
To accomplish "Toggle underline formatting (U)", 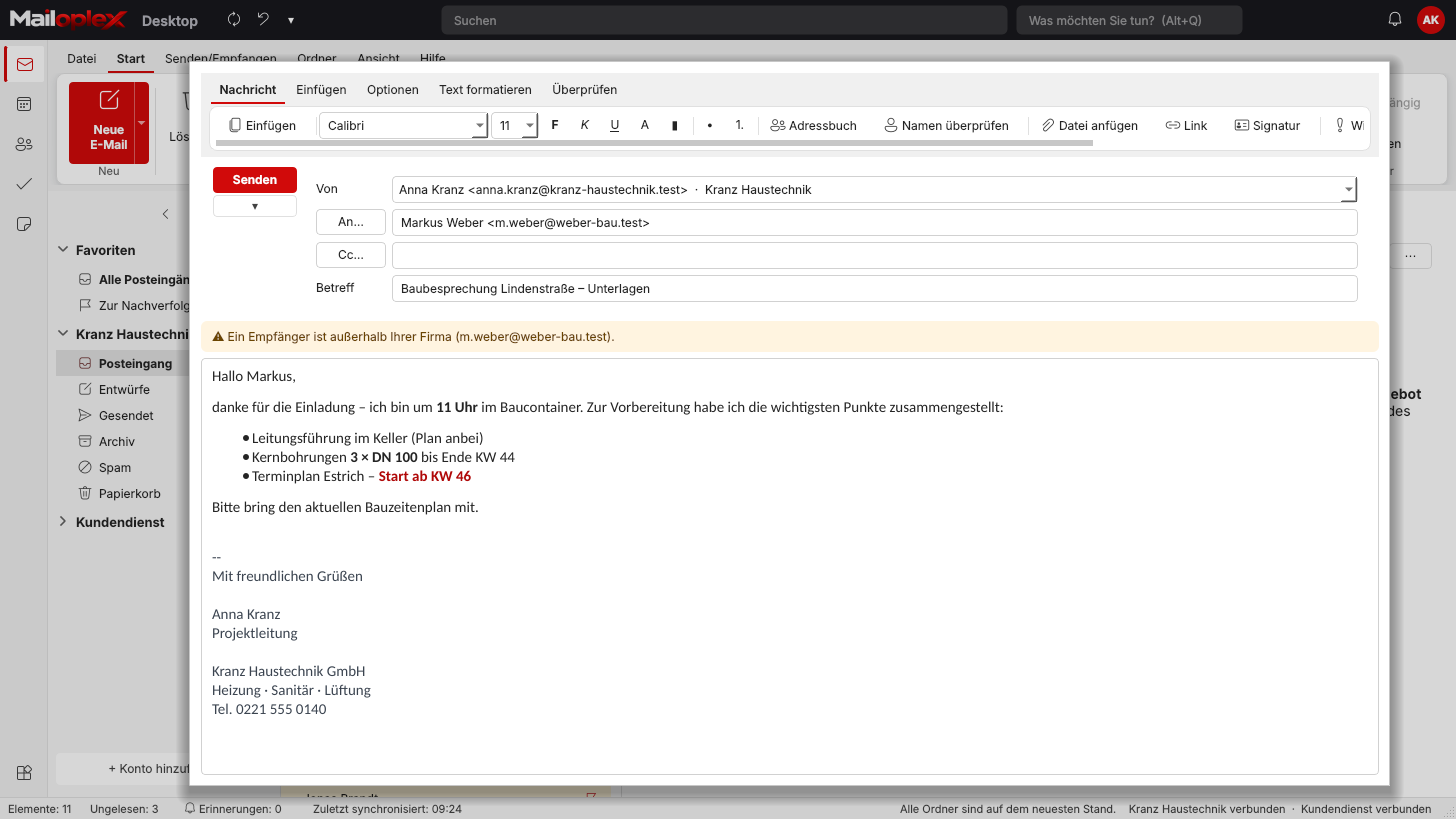I will tap(615, 125).
